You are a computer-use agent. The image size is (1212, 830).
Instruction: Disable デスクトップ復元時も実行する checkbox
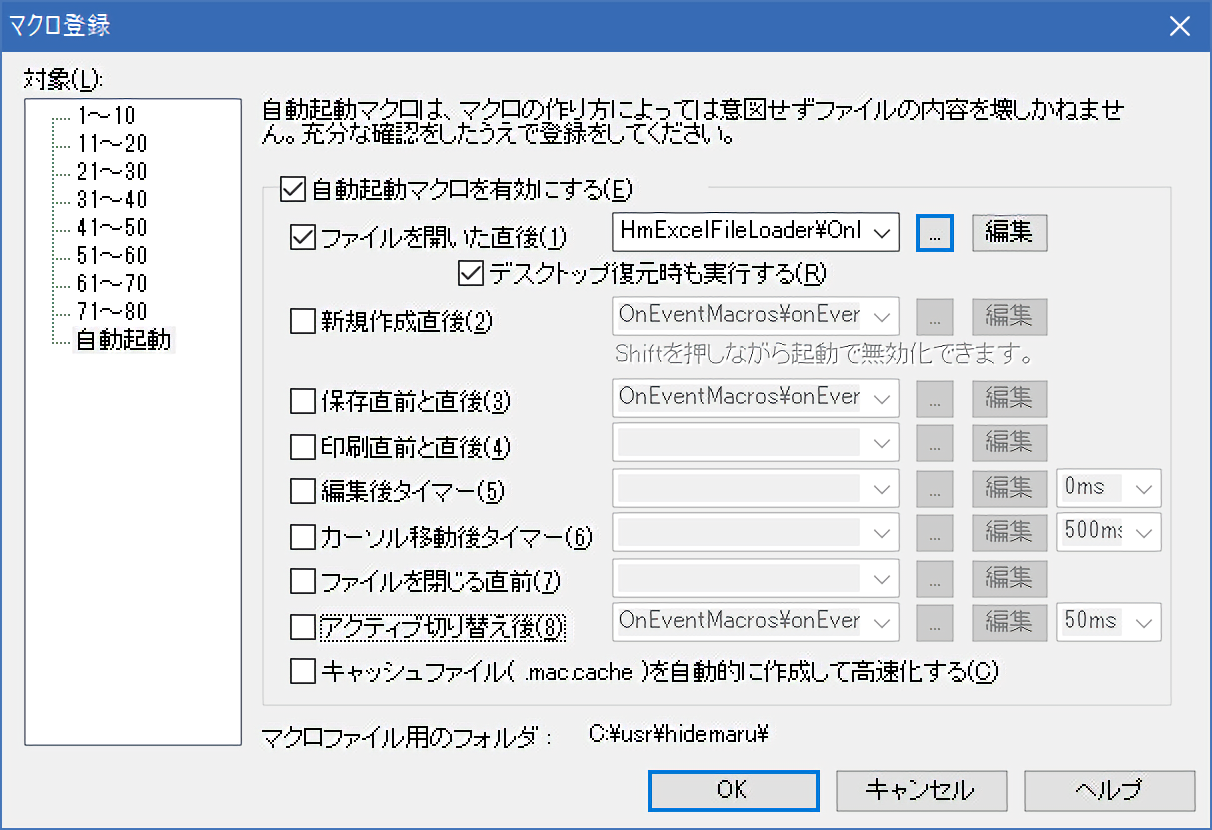pos(469,272)
